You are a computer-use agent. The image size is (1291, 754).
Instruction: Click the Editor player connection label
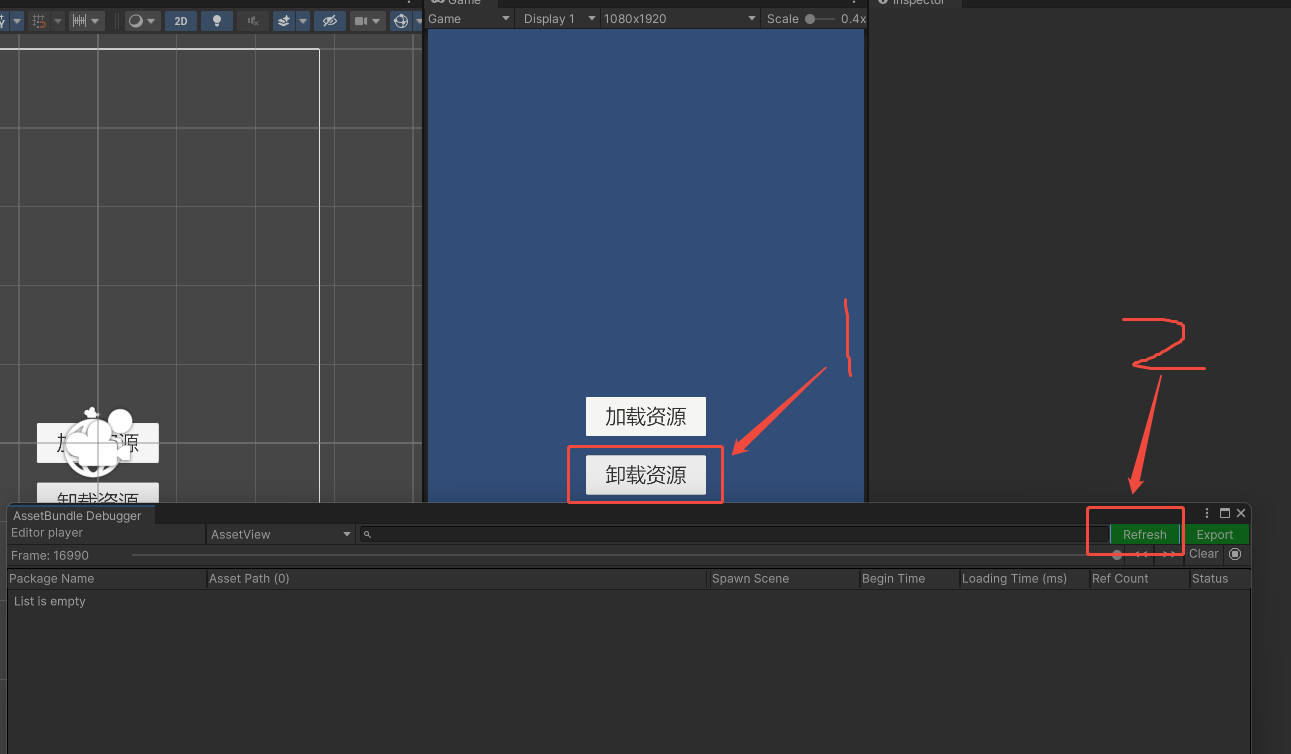coord(47,533)
